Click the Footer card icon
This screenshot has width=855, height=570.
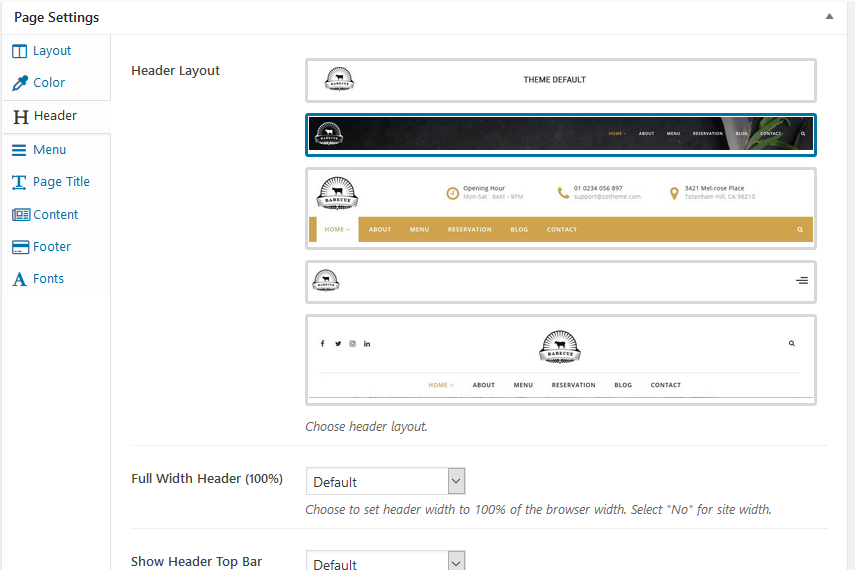[20, 247]
